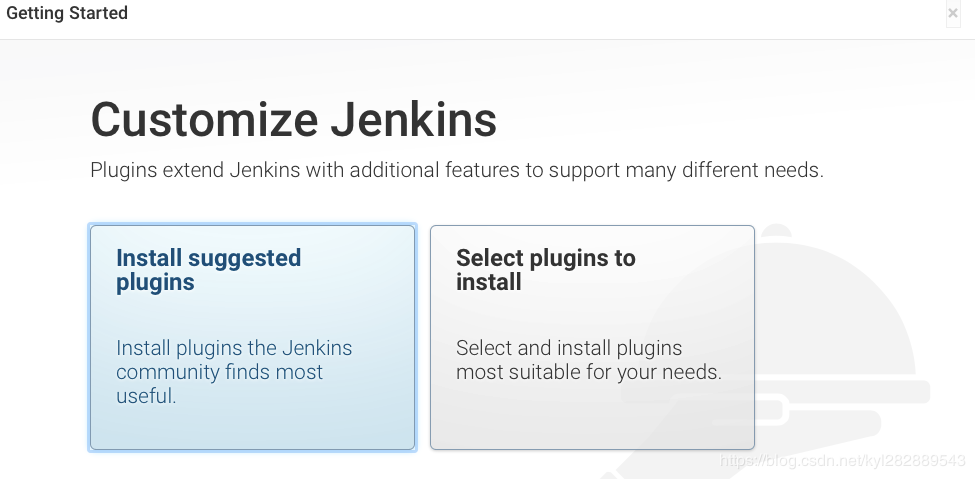Click the word 'Customize' in the large heading

205,119
